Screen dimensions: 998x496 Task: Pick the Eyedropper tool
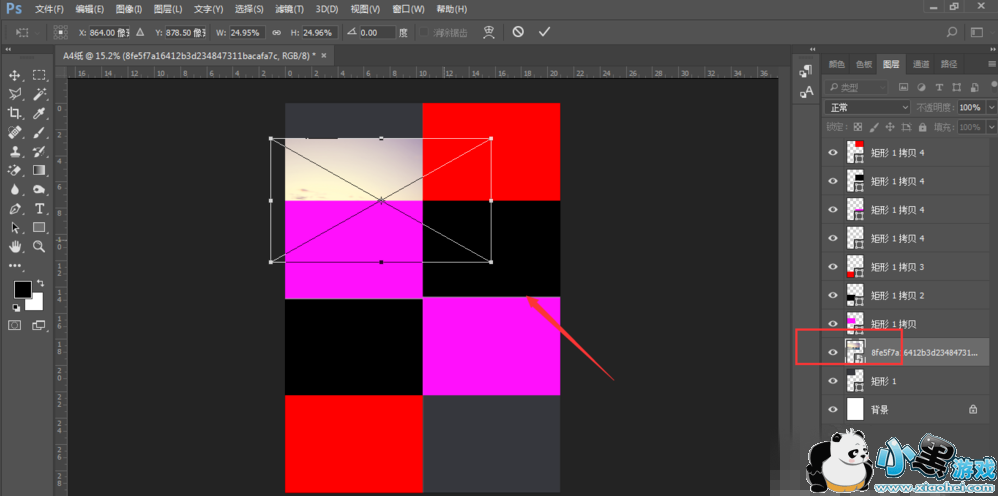(39, 113)
